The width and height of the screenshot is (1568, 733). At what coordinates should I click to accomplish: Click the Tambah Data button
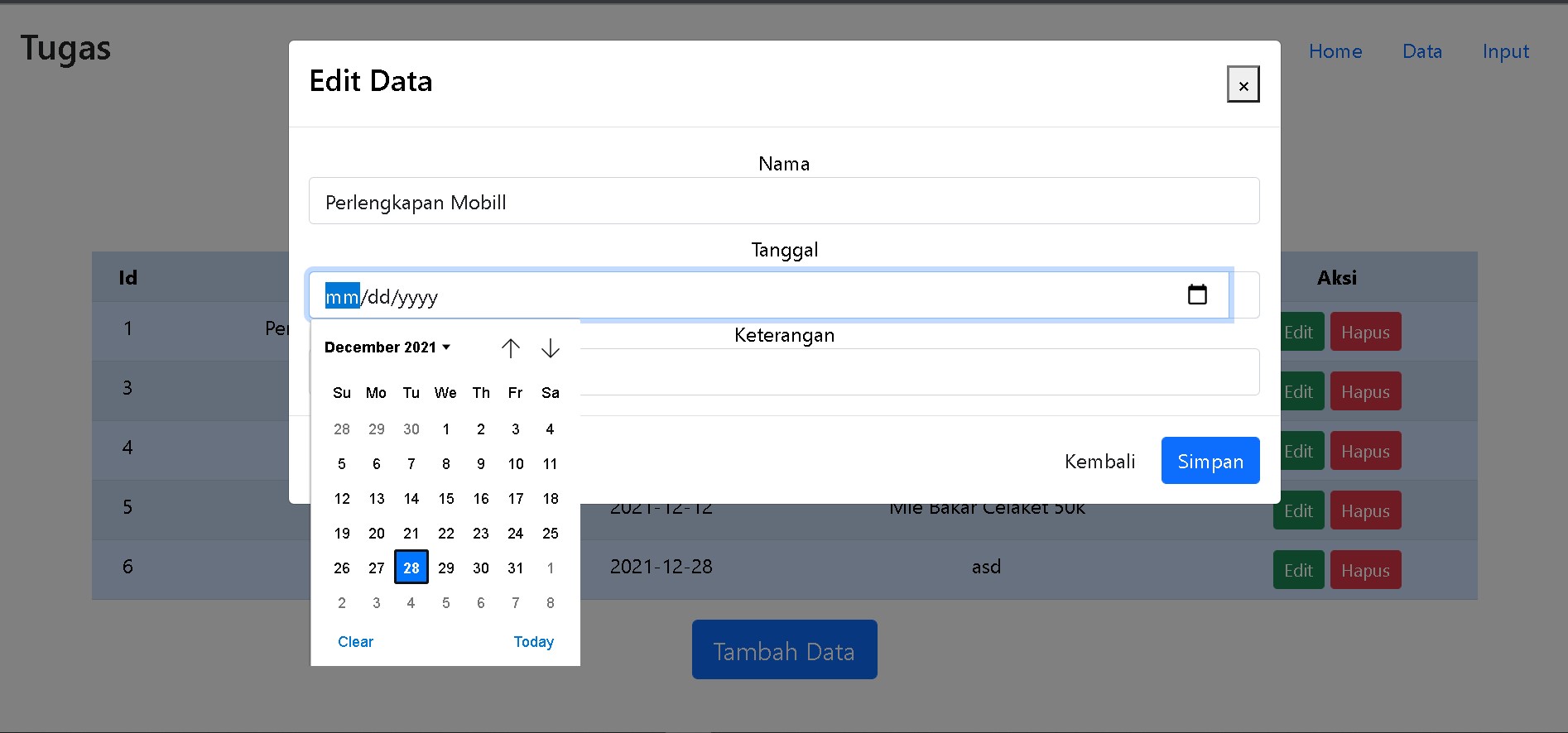784,649
